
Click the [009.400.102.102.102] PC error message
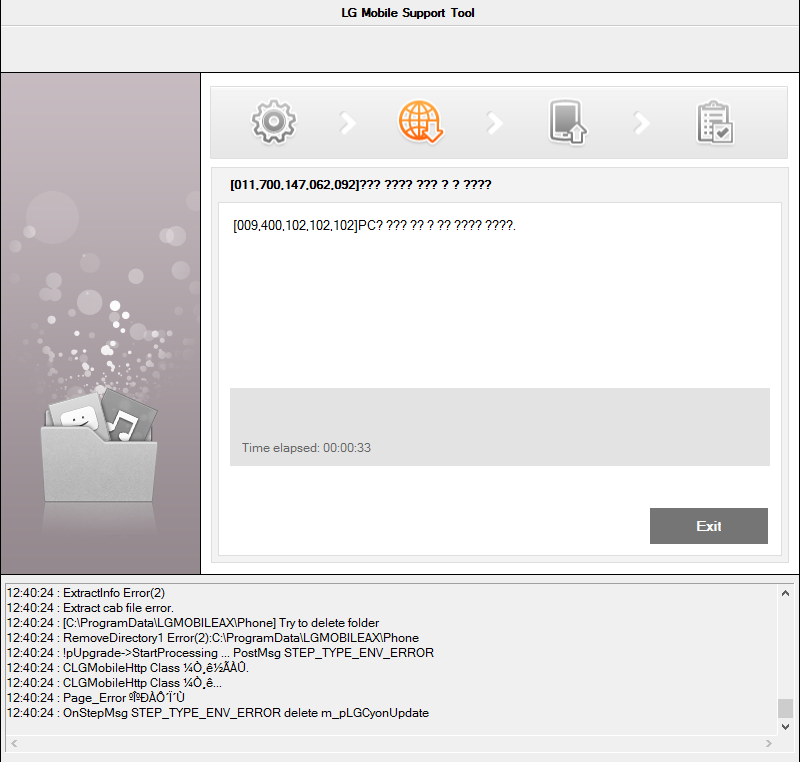pyautogui.click(x=374, y=225)
